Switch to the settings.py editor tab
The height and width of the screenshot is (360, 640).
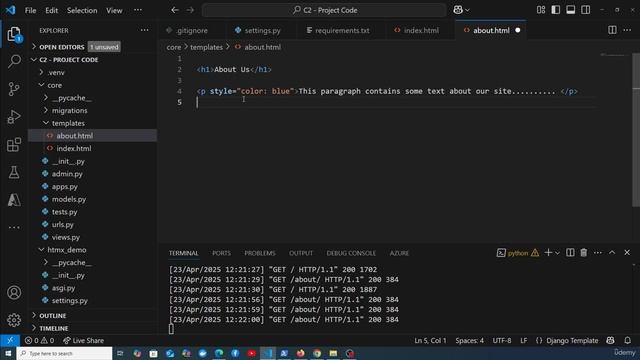[x=262, y=30]
